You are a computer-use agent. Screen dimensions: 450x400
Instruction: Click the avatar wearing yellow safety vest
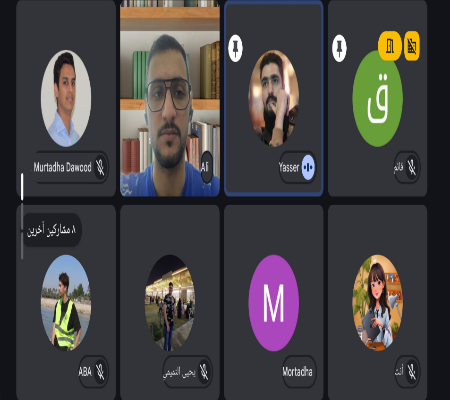tap(66, 303)
